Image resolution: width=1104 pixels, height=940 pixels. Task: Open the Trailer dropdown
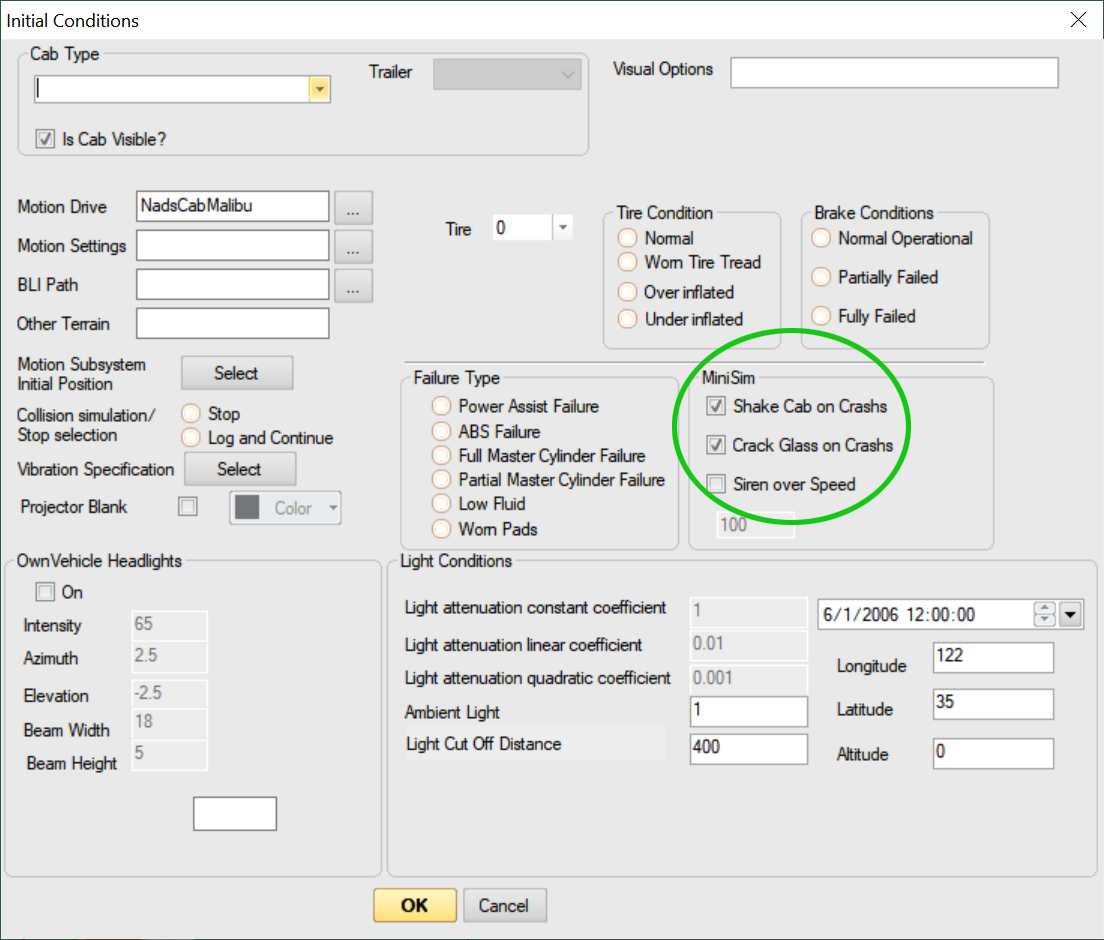(x=507, y=74)
